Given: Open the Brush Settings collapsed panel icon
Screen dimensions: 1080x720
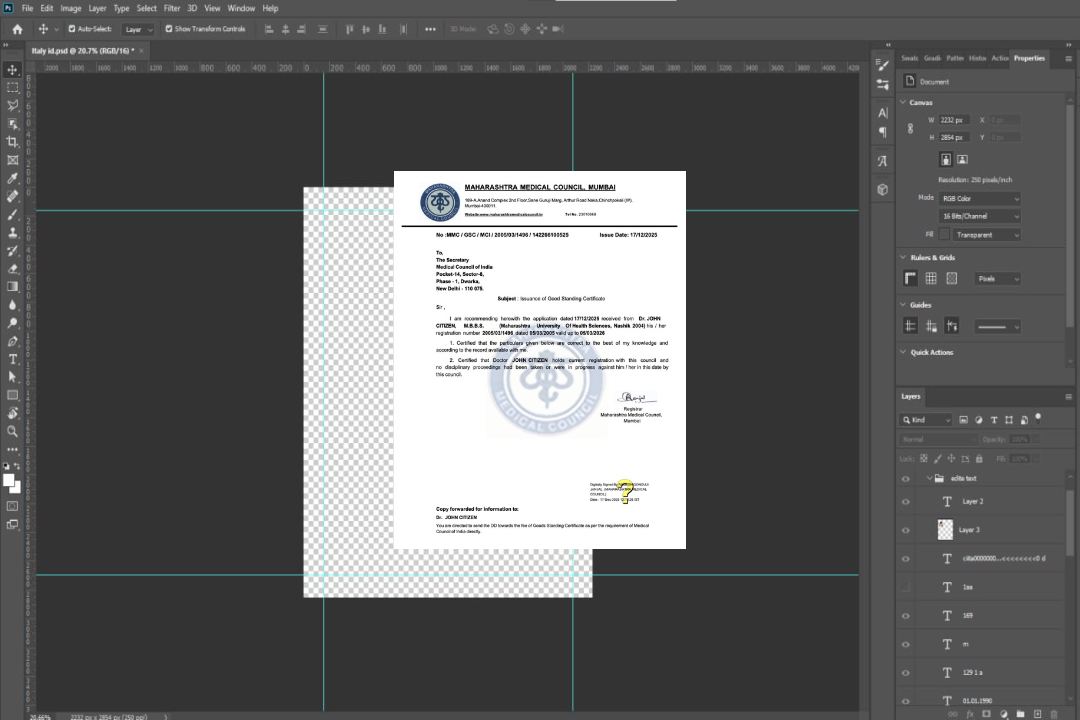Looking at the screenshot, I should click(x=882, y=65).
